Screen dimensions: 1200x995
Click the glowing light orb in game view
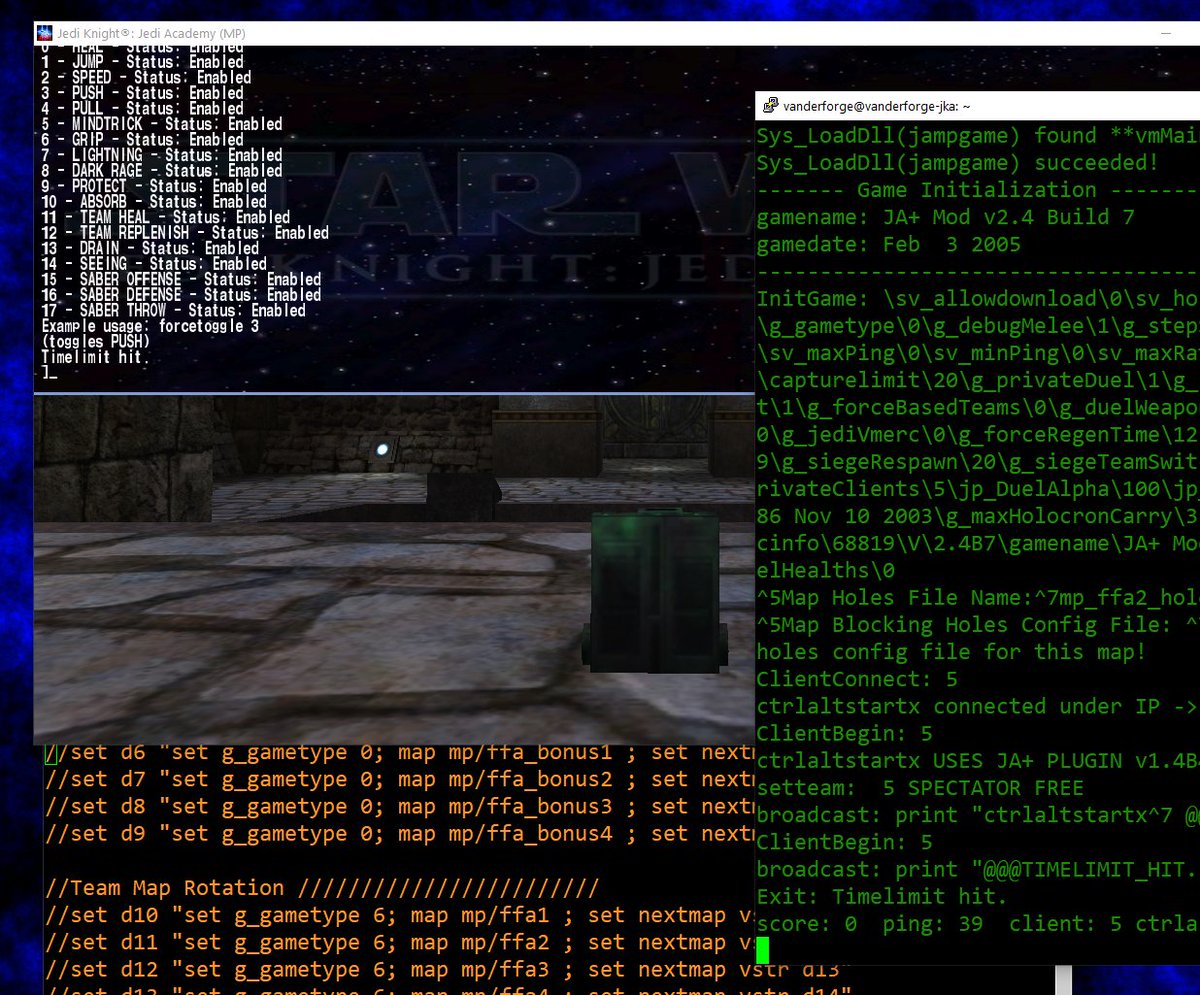tap(382, 450)
